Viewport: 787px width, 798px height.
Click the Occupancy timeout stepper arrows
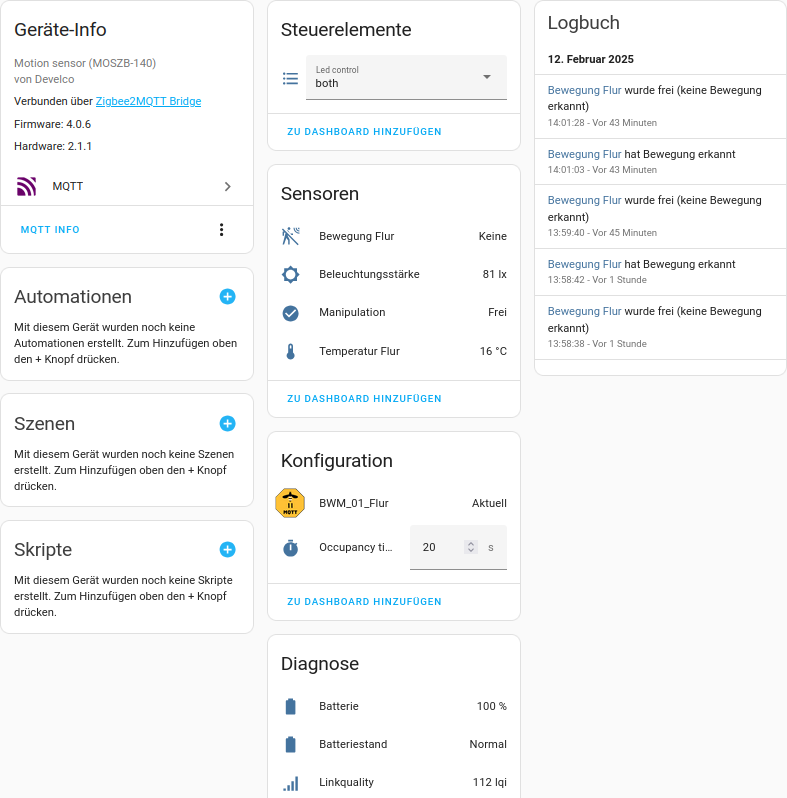[x=471, y=547]
